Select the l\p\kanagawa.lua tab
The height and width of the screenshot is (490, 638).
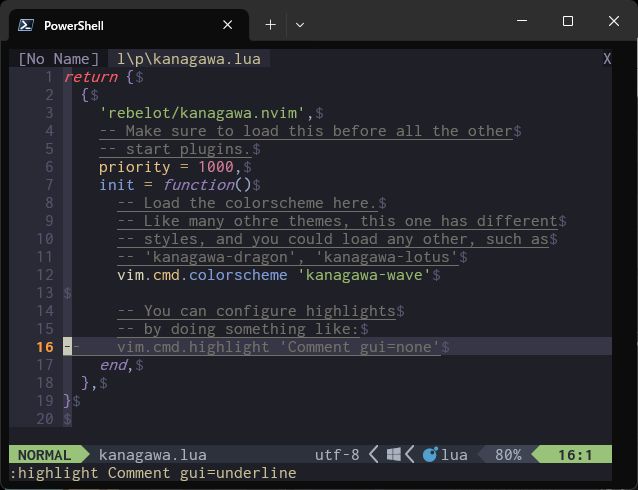point(188,59)
